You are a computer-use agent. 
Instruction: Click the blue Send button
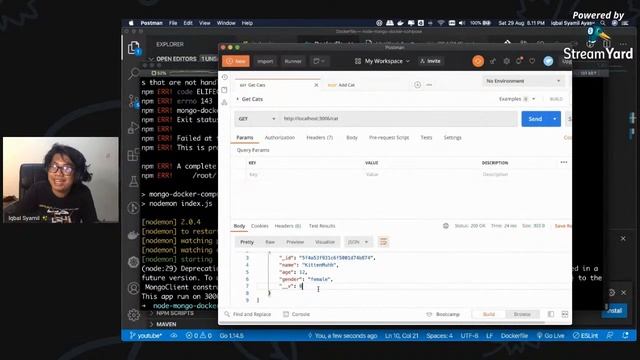535,119
